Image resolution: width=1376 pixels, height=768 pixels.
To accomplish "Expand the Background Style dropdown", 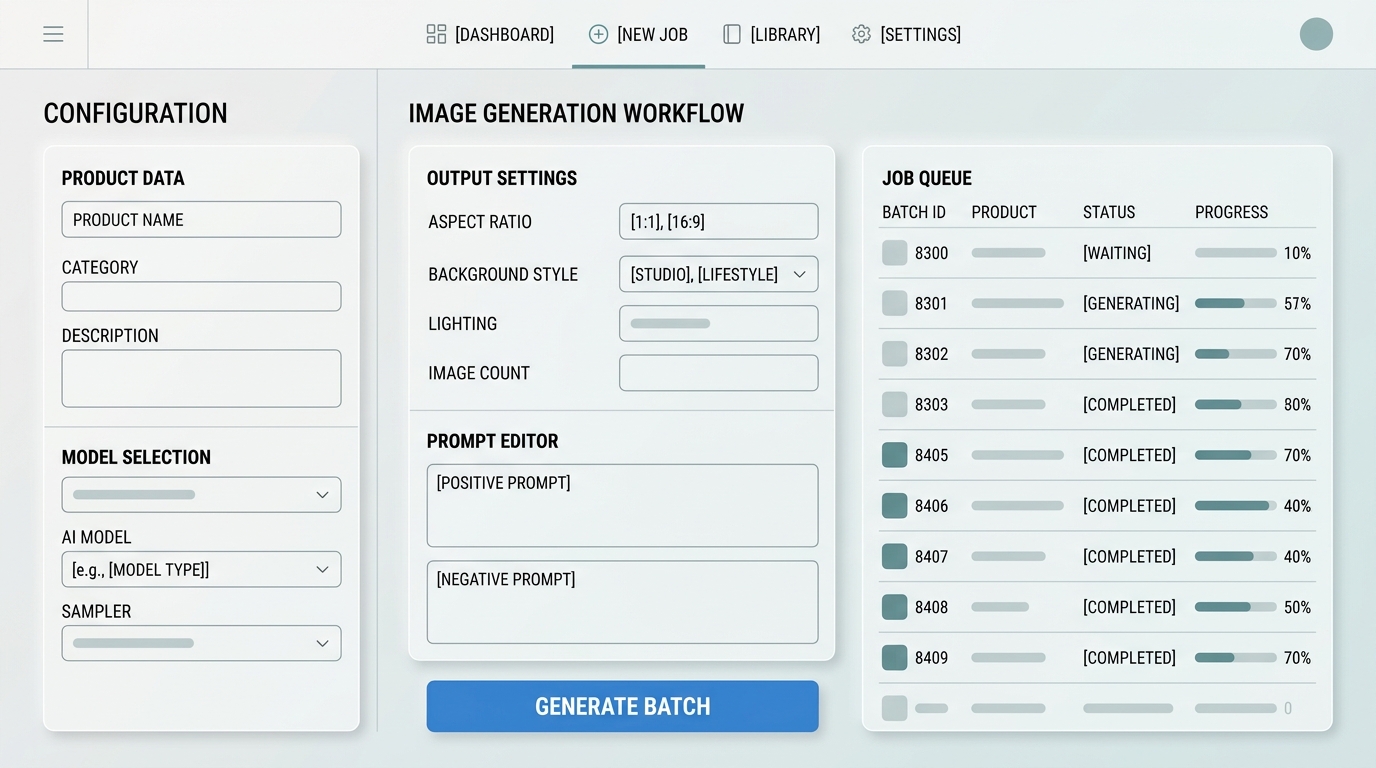I will click(718, 274).
